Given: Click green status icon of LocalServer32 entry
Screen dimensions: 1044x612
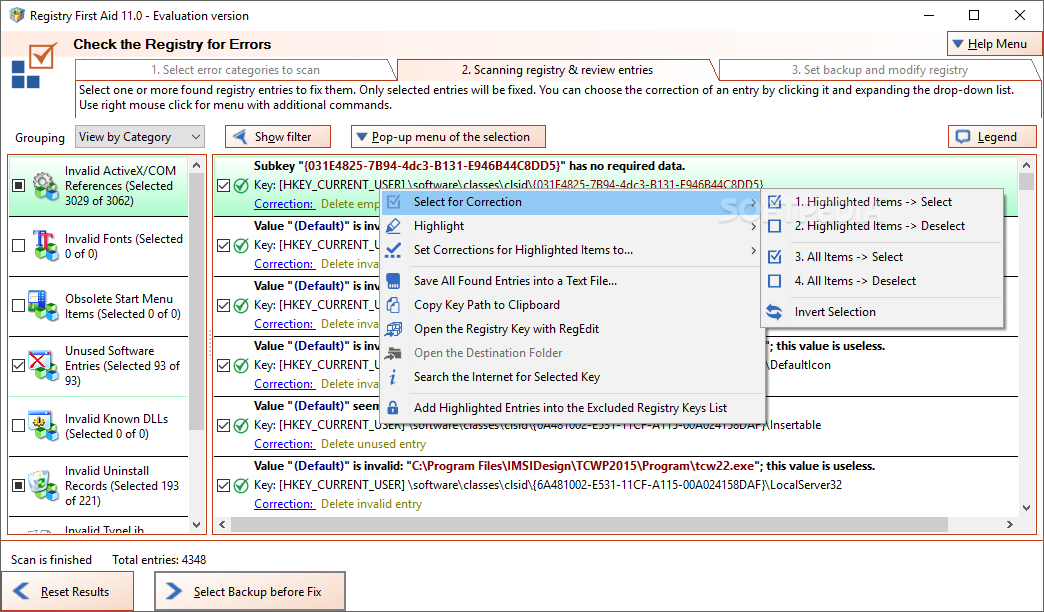Looking at the screenshot, I should point(241,485).
